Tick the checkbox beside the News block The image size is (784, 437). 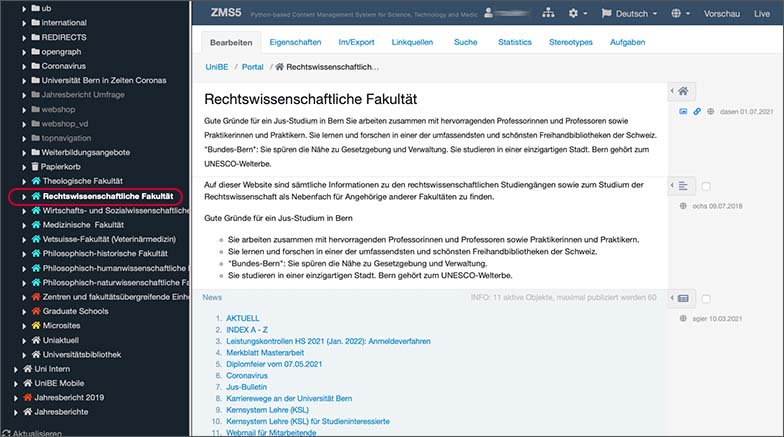[x=706, y=298]
